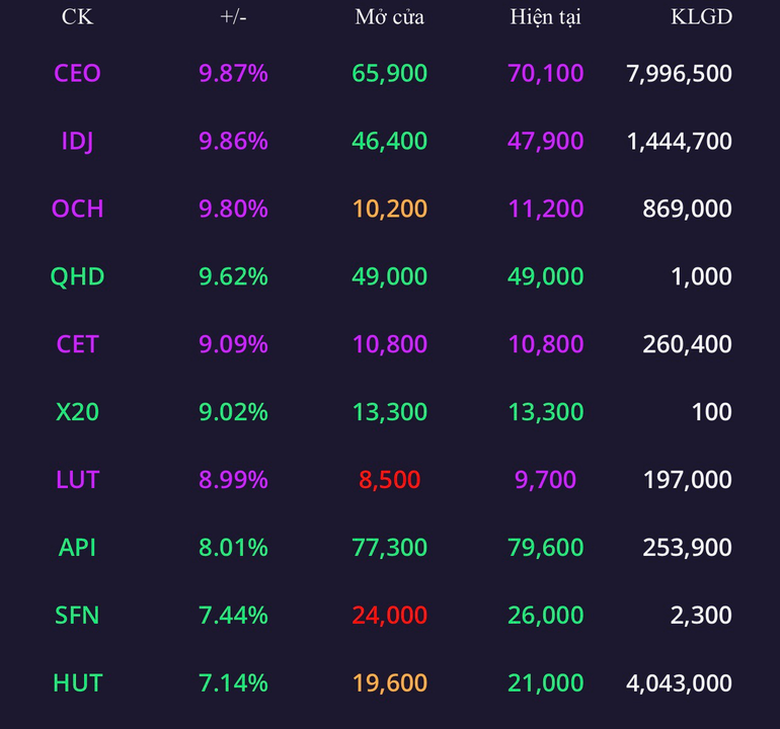Open the IDJ stock symbol
780x729 pixels.
(77, 141)
